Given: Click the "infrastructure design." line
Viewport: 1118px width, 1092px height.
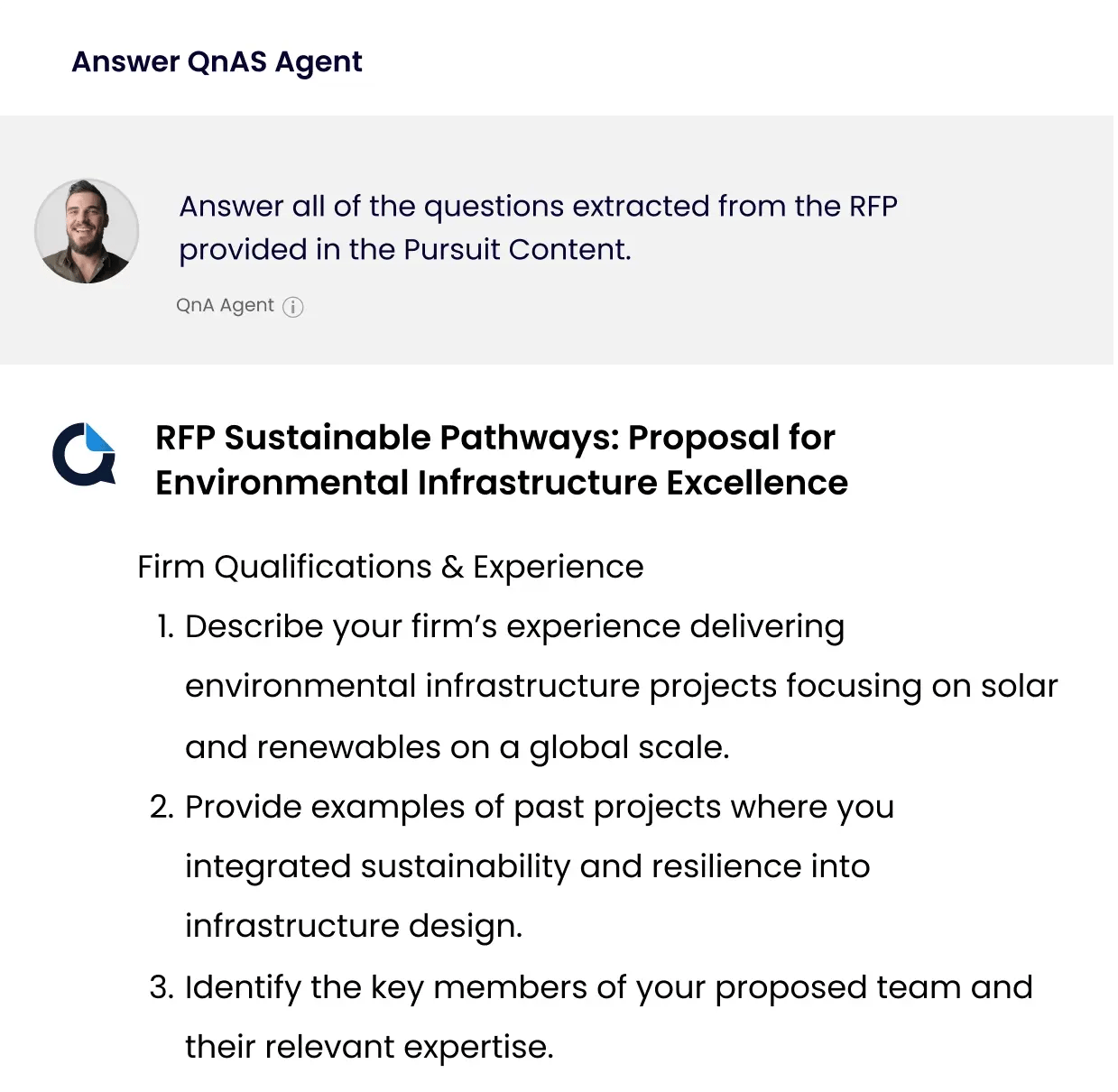Looking at the screenshot, I should 354,926.
